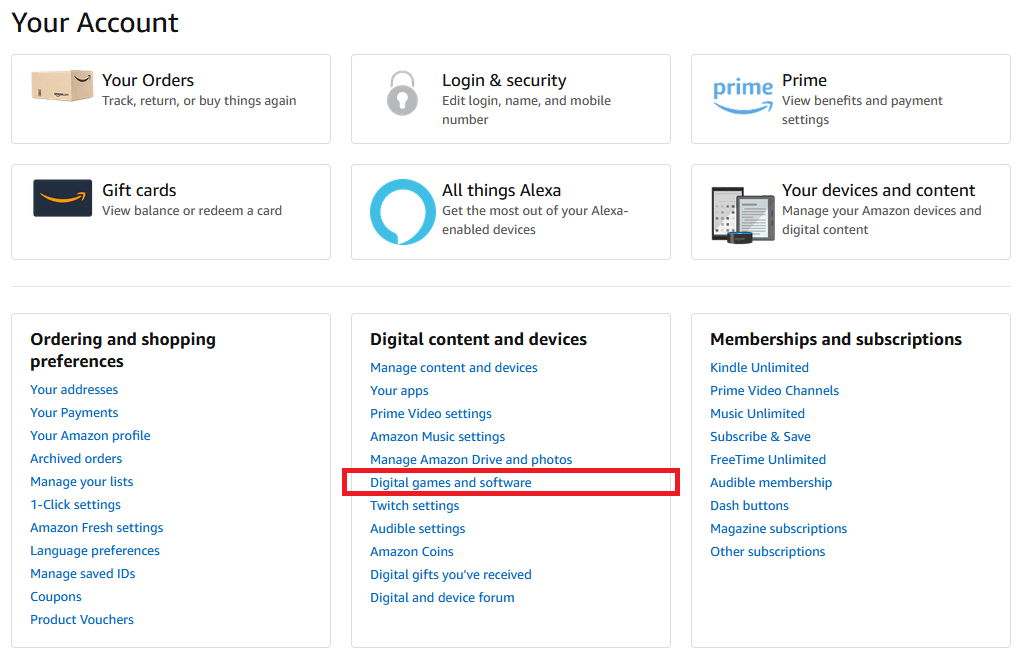Click 'Manage your Amazon devices' description text
Viewport: 1022px width, 655px height.
pos(881,220)
